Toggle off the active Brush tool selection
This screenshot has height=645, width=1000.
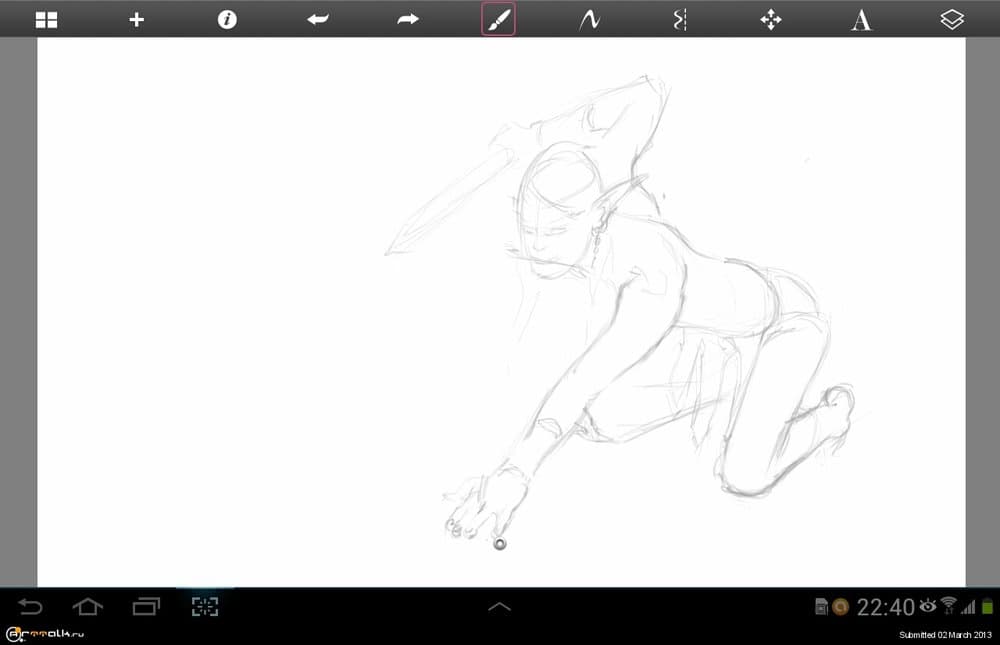(x=498, y=19)
